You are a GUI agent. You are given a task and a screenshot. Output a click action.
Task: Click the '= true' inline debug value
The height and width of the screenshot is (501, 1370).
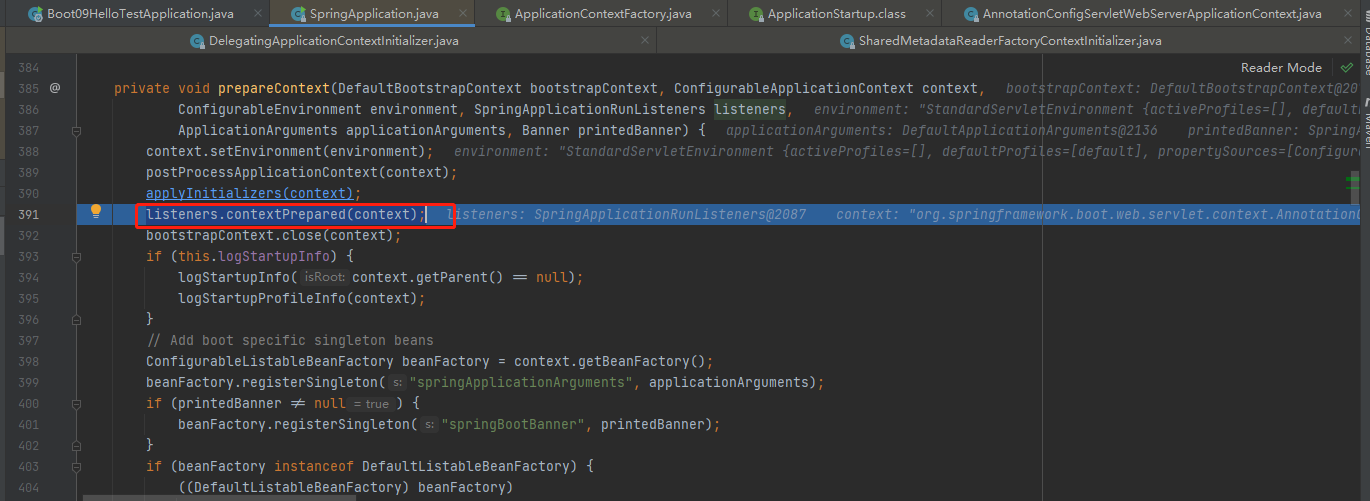click(370, 403)
